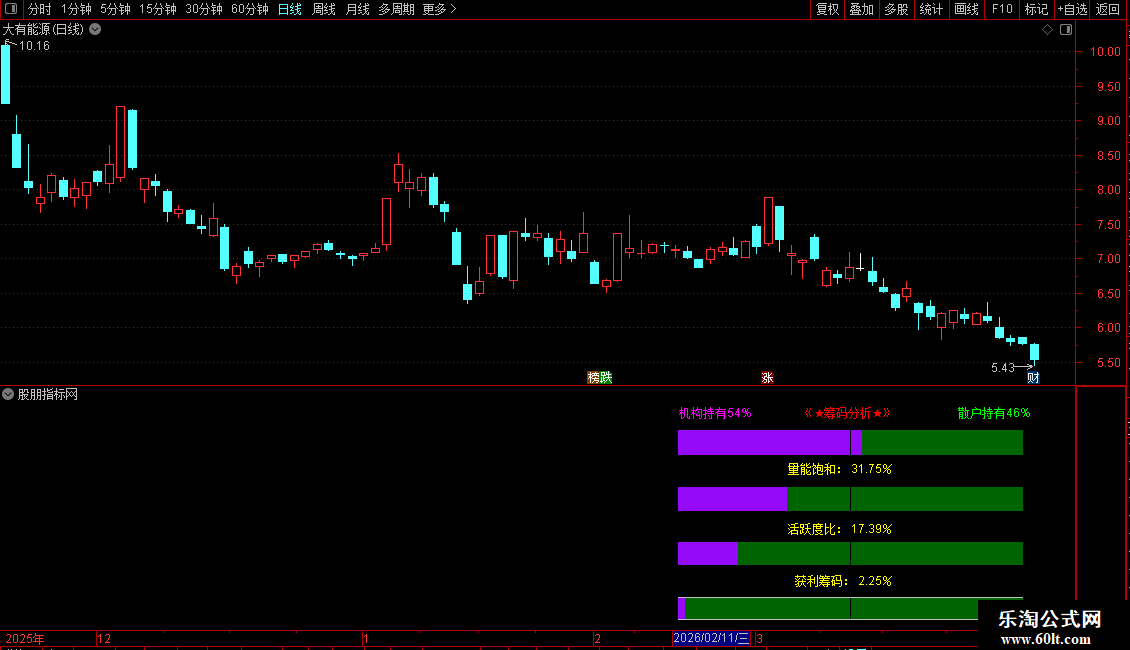Viewport: 1130px width, 650px height.
Task: Switch to the 周线 weekly chart
Action: coord(324,9)
